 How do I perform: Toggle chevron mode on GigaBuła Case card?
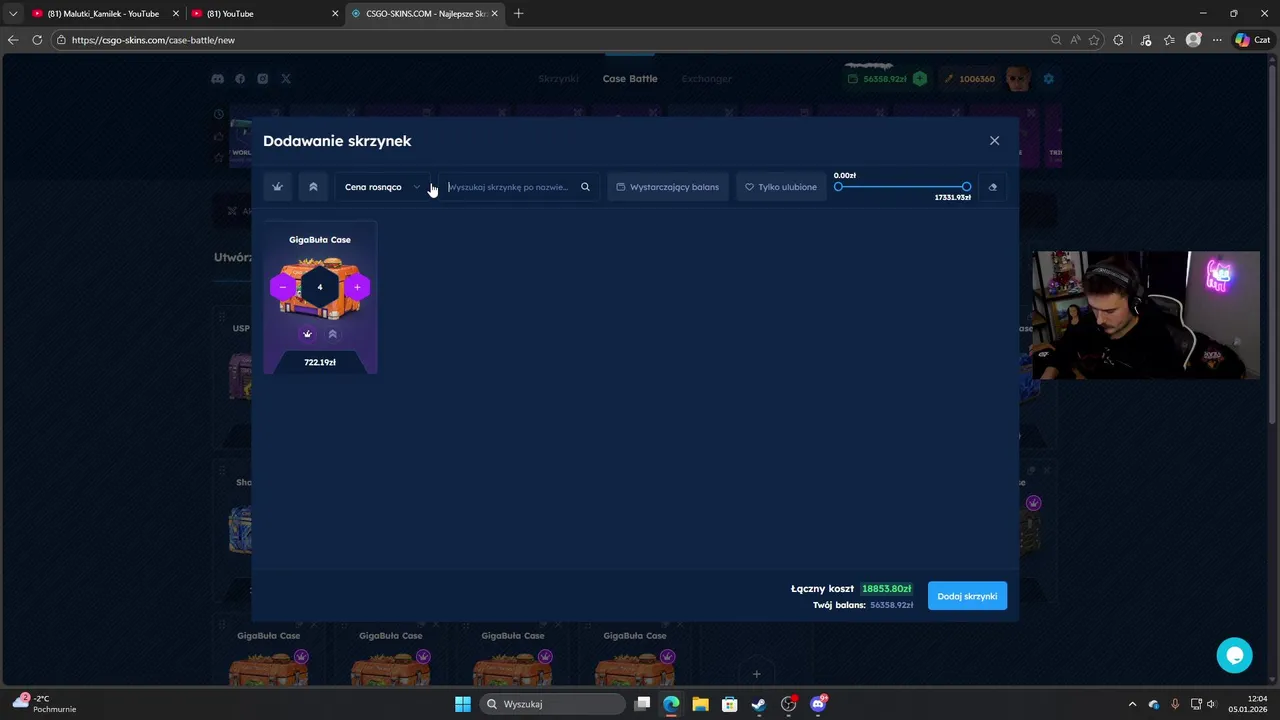pos(333,334)
